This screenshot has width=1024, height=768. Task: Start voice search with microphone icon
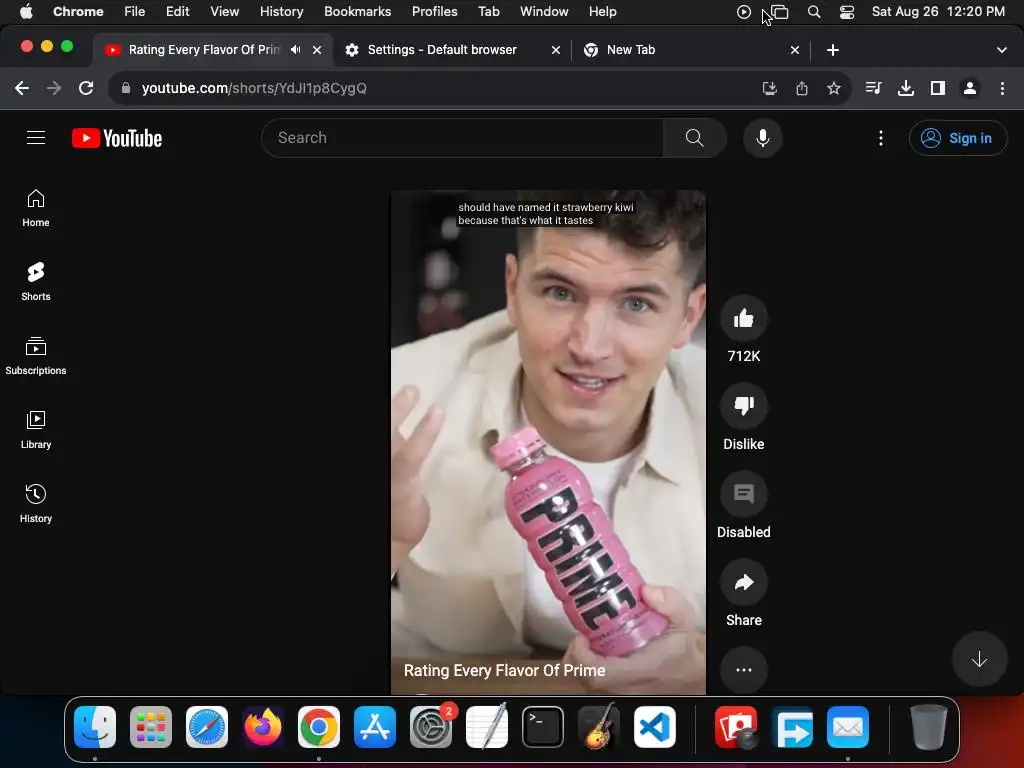tap(762, 138)
